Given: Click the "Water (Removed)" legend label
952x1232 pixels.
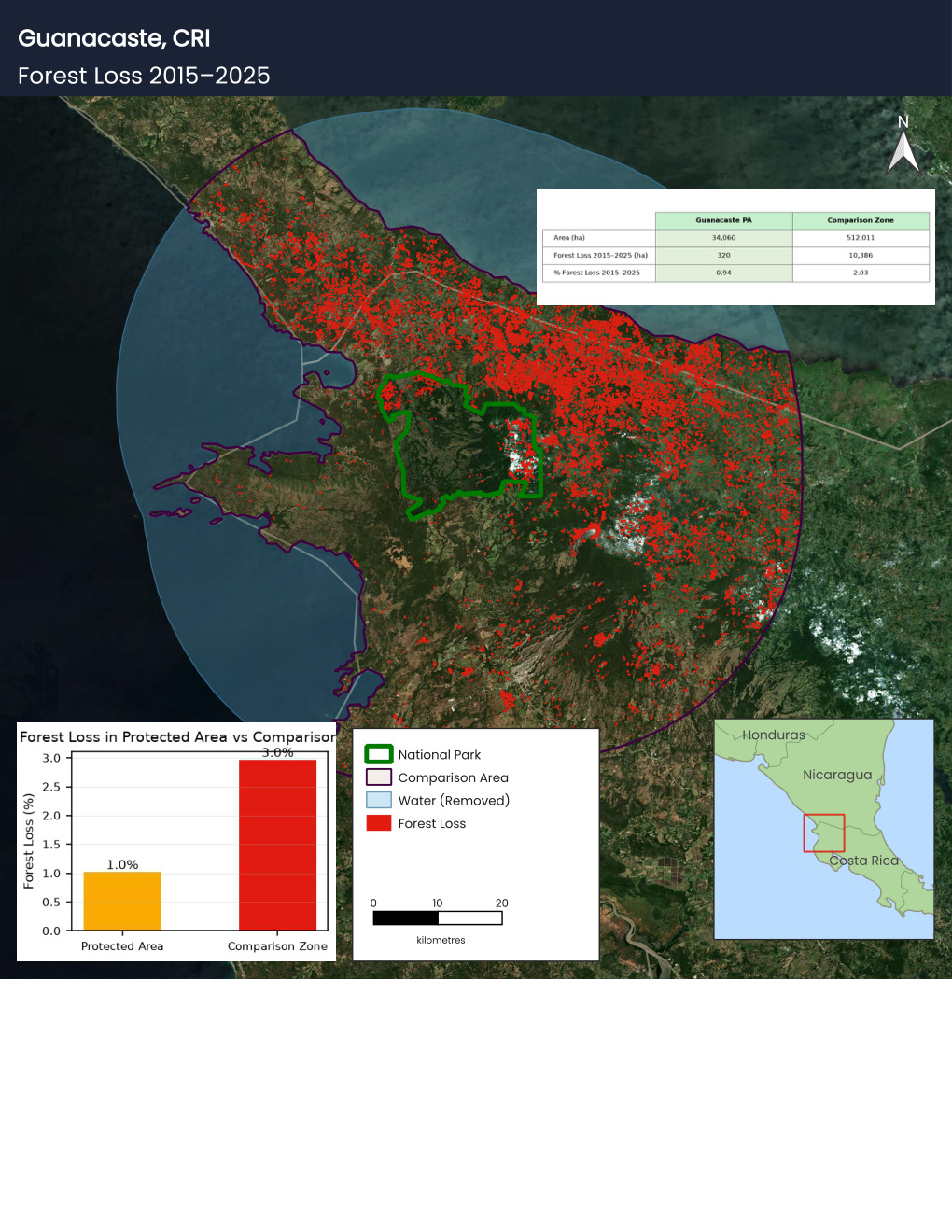Looking at the screenshot, I should coord(454,800).
